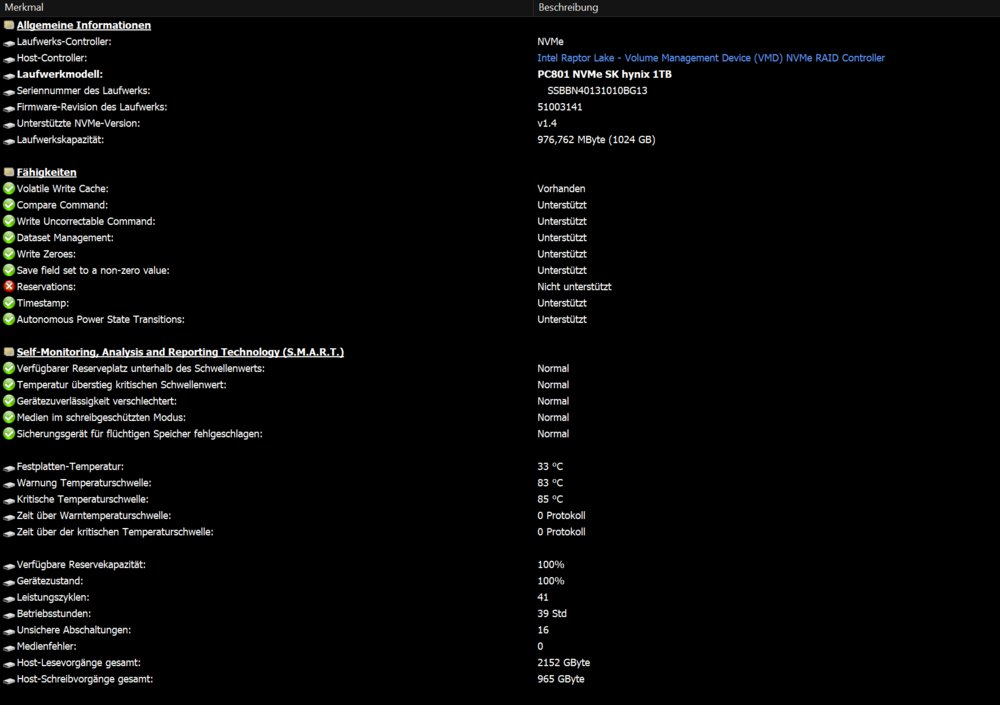Select the Betriebsstunden row

tap(53, 614)
